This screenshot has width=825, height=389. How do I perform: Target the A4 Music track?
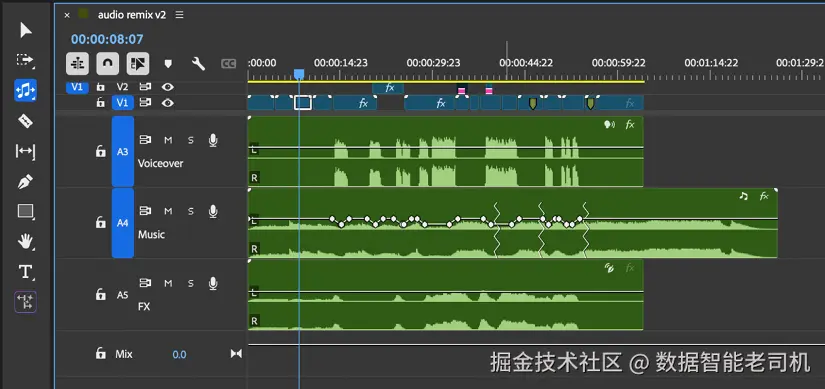coord(123,223)
